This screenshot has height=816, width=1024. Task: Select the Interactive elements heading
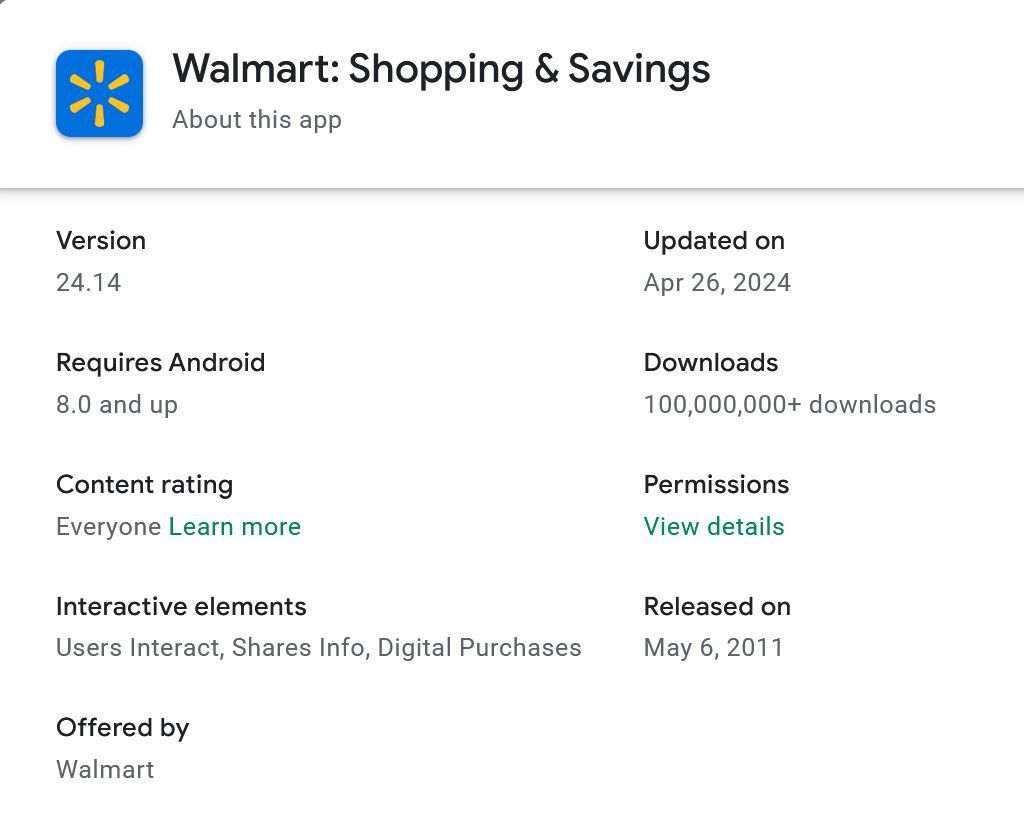pyautogui.click(x=181, y=607)
